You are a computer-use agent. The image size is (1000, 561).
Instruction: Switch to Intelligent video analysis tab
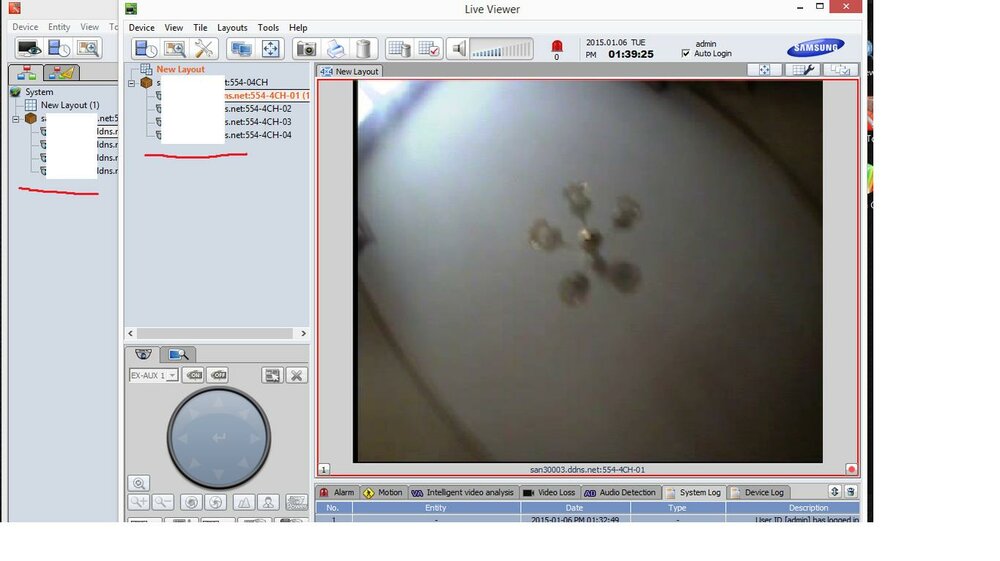463,492
